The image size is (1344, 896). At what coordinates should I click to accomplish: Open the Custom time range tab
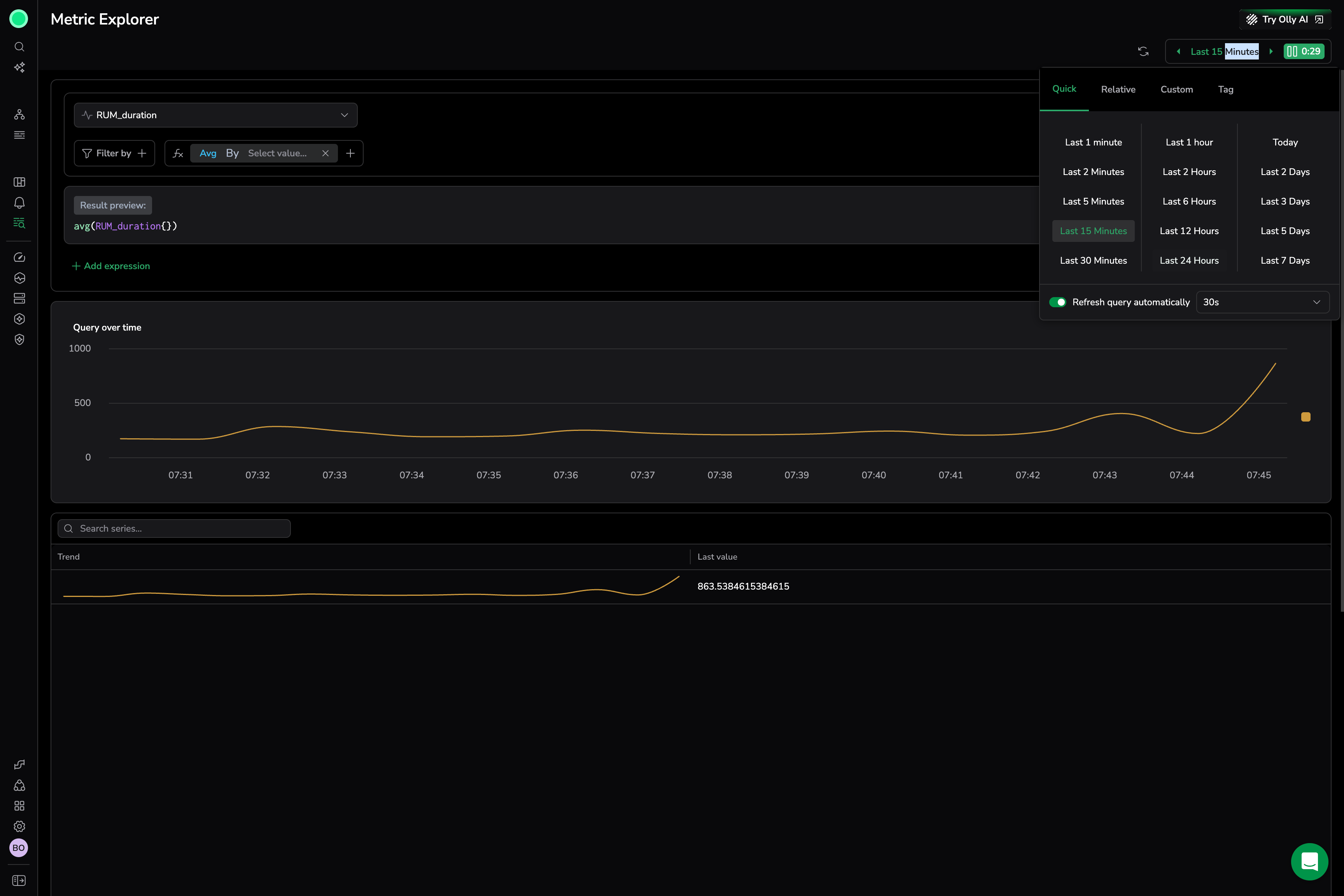1176,89
